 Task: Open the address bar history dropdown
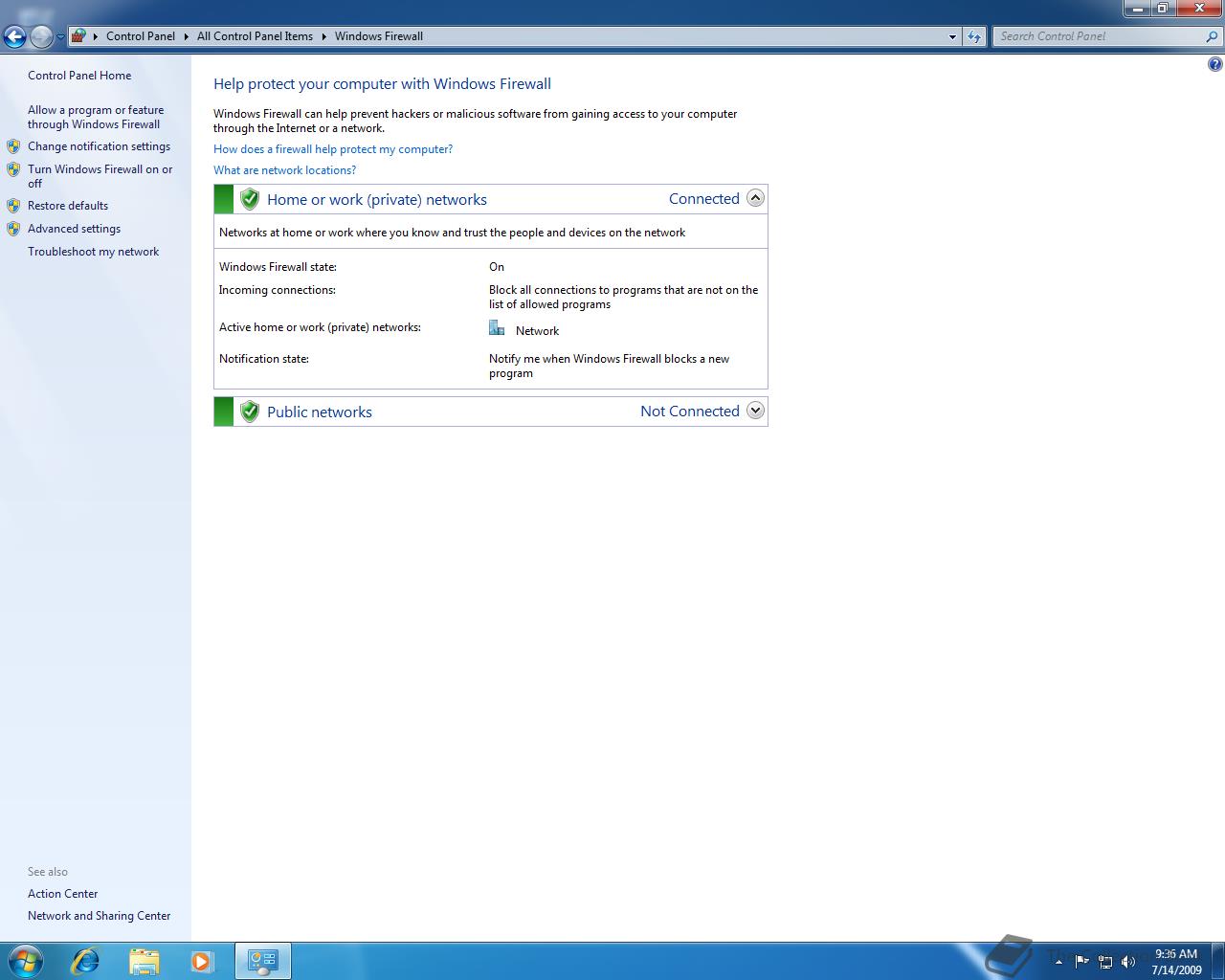tap(952, 36)
